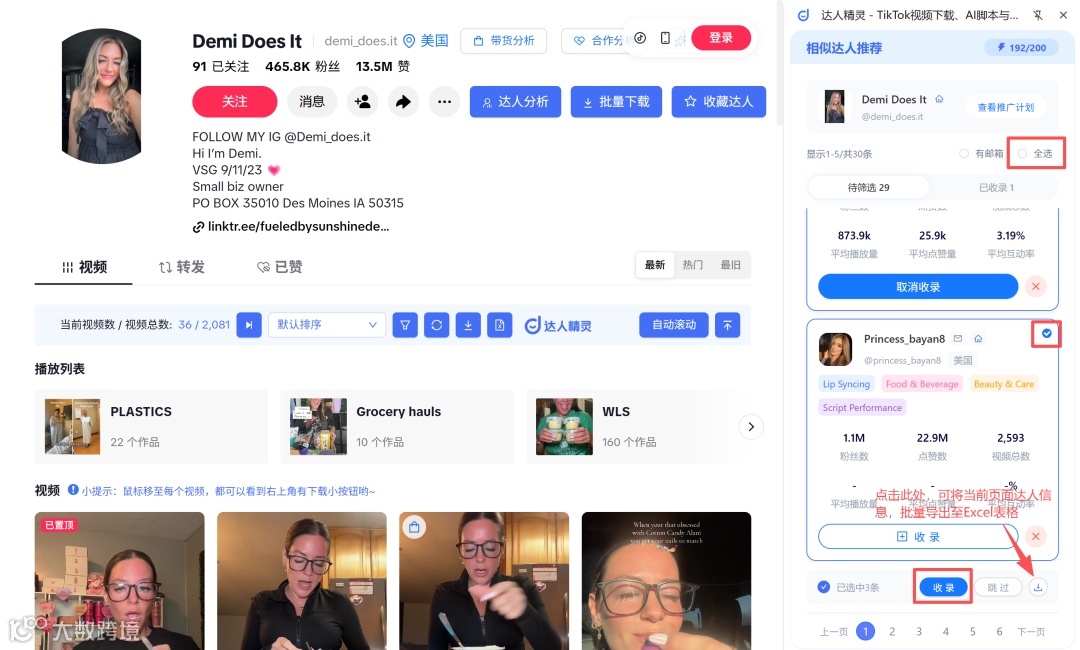This screenshot has height=650, width=1080.
Task: Click the share arrow icon on profile
Action: pos(403,102)
